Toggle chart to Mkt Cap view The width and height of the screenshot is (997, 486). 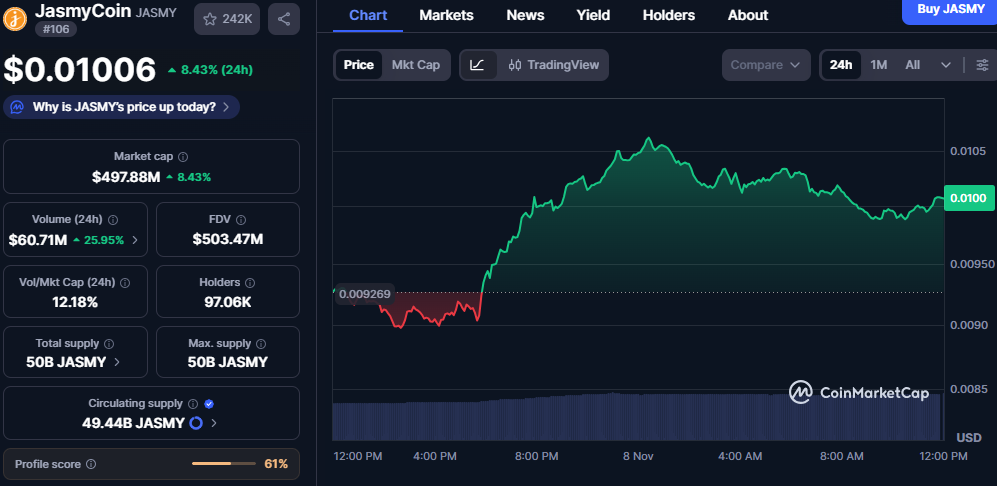[415, 65]
